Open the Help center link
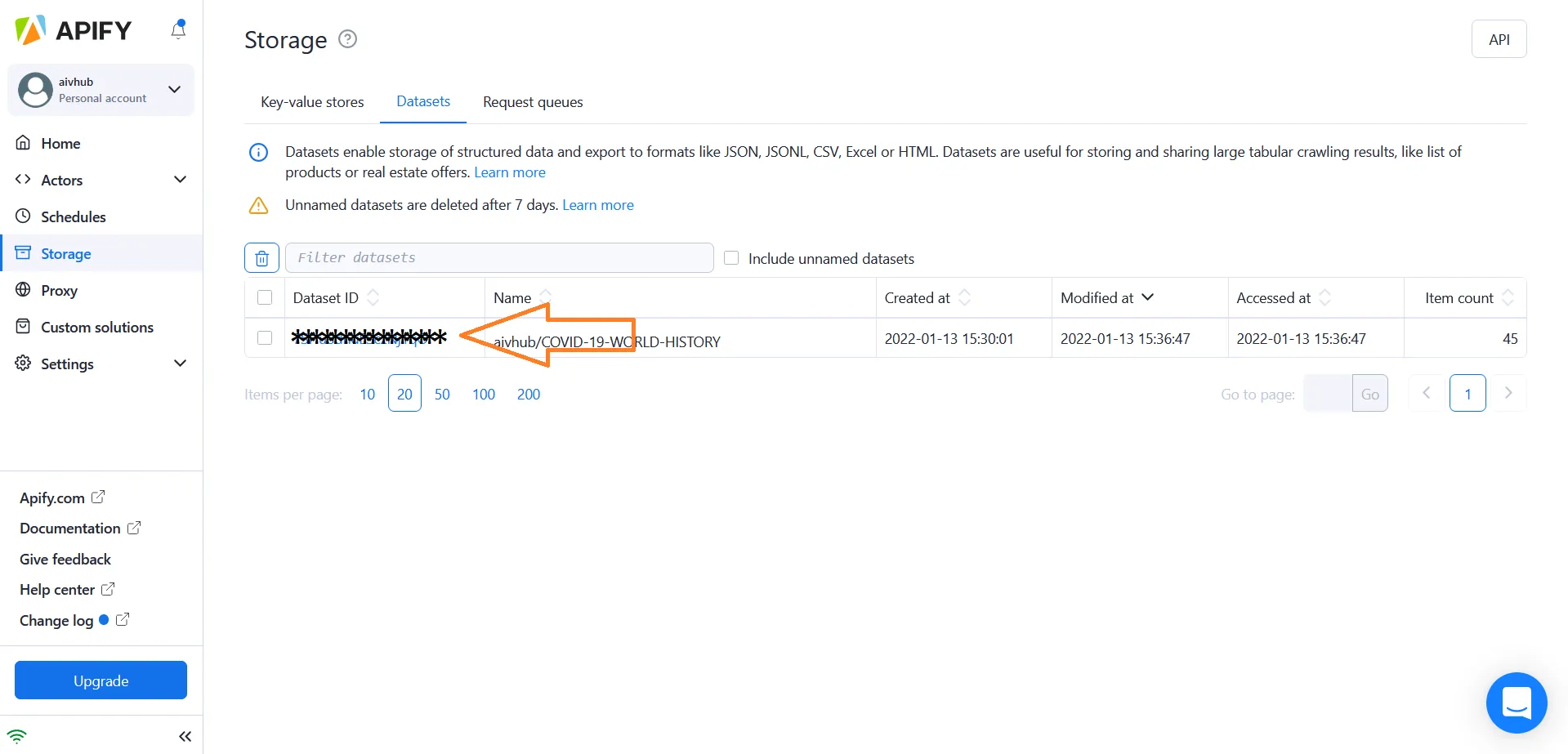This screenshot has height=754, width=1568. (x=67, y=590)
